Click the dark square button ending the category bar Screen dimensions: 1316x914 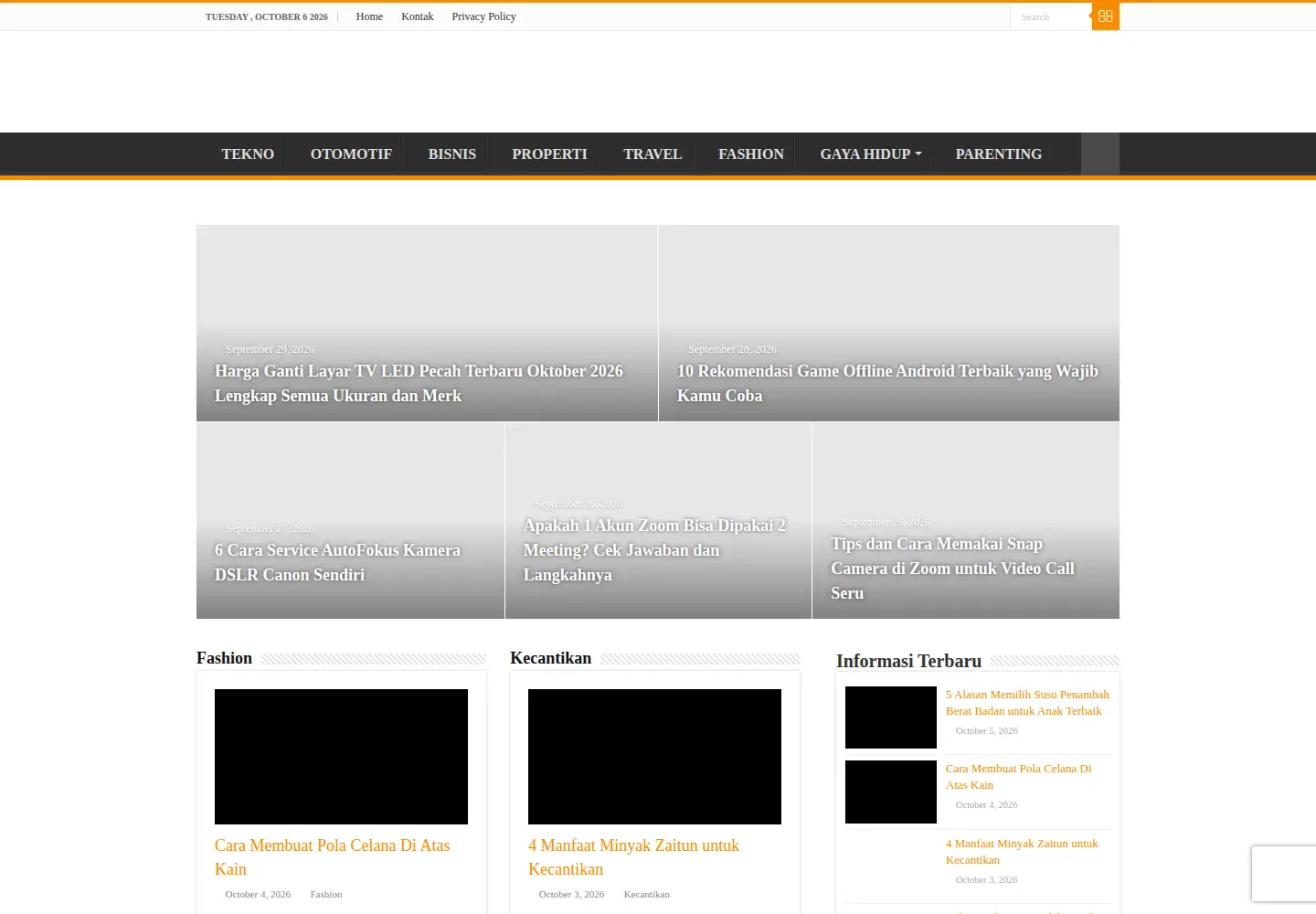[1100, 154]
